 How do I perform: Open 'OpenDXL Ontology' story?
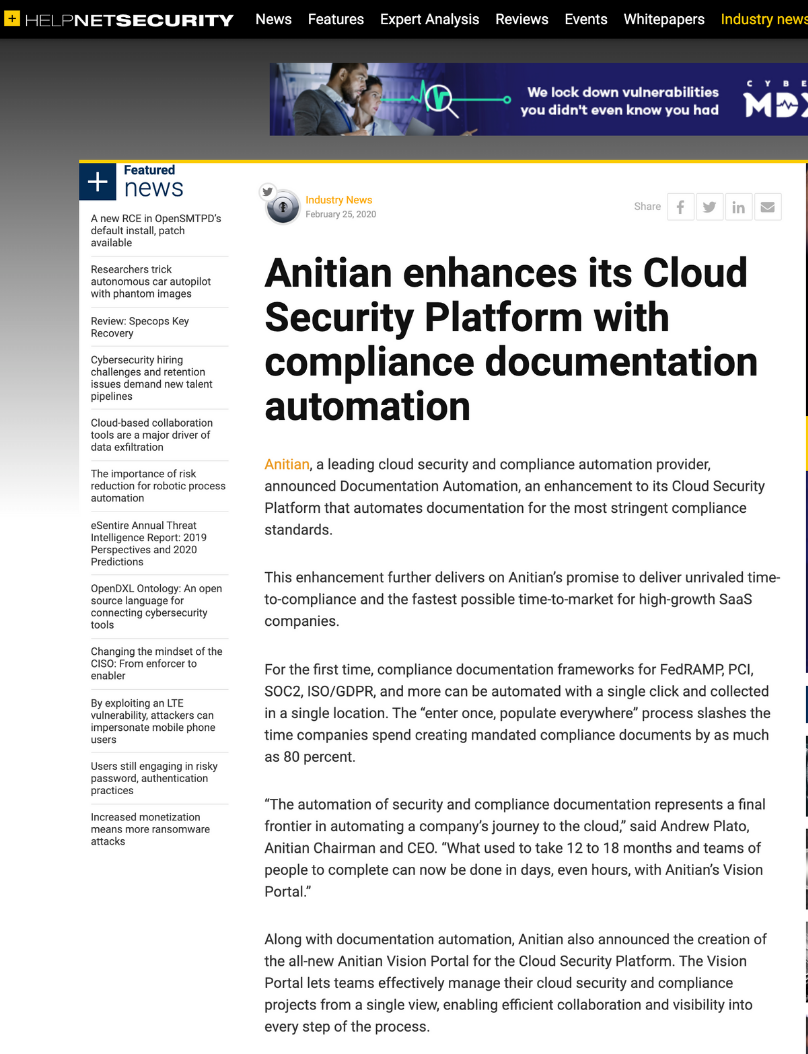(156, 606)
